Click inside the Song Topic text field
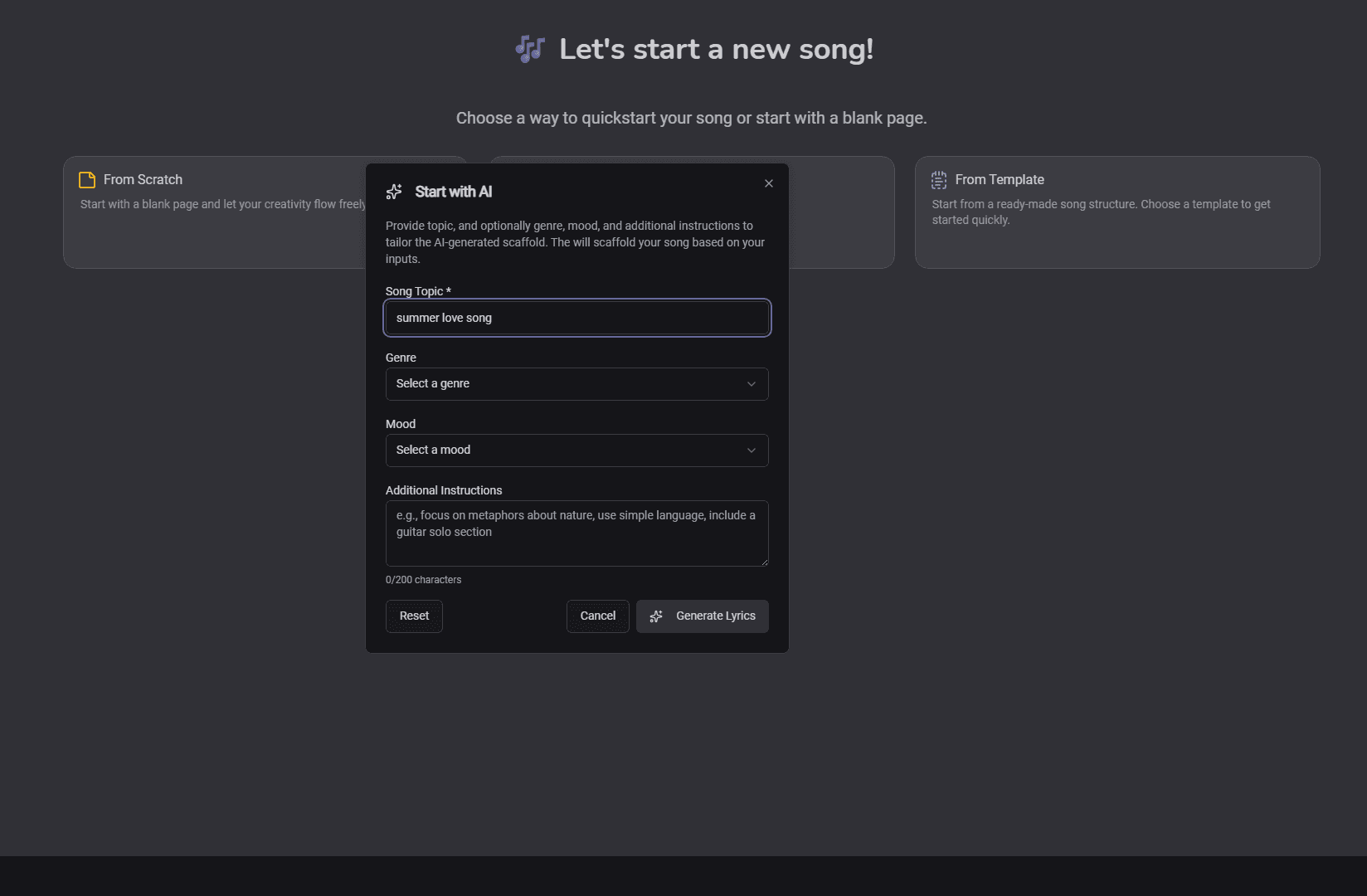1367x896 pixels. pyautogui.click(x=576, y=318)
